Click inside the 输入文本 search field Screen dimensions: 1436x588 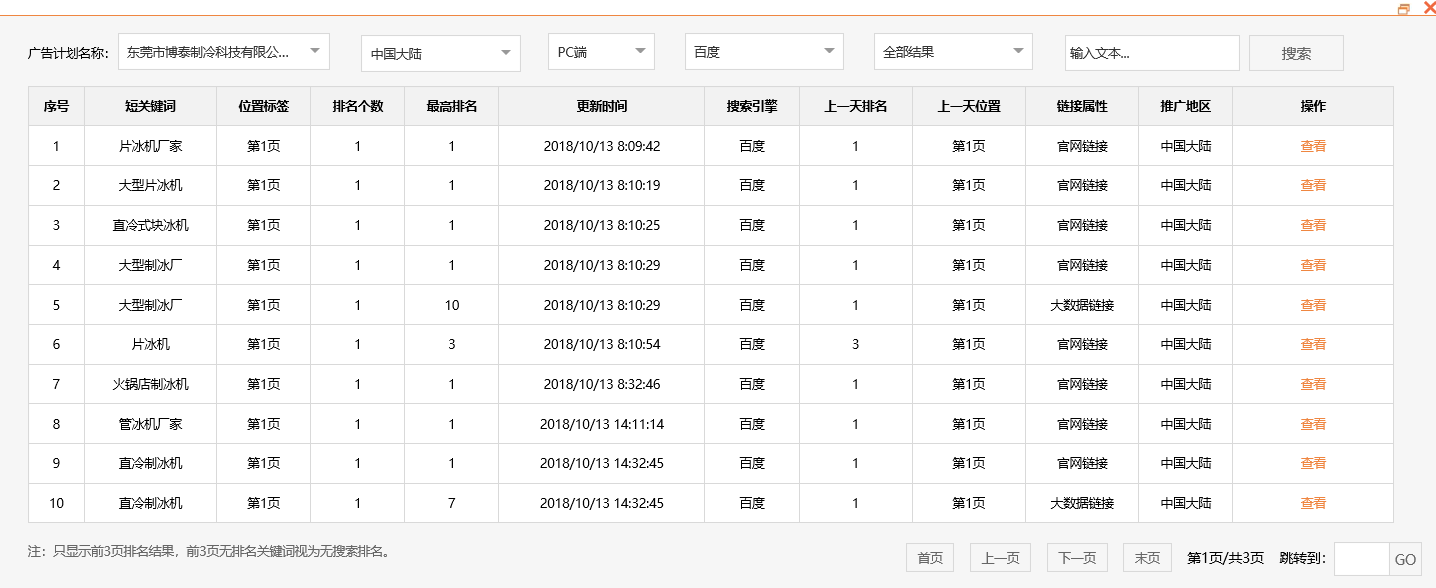1150,51
